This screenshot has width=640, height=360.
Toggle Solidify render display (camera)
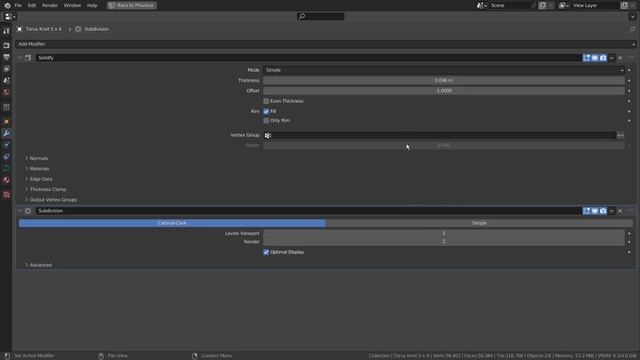coord(603,58)
